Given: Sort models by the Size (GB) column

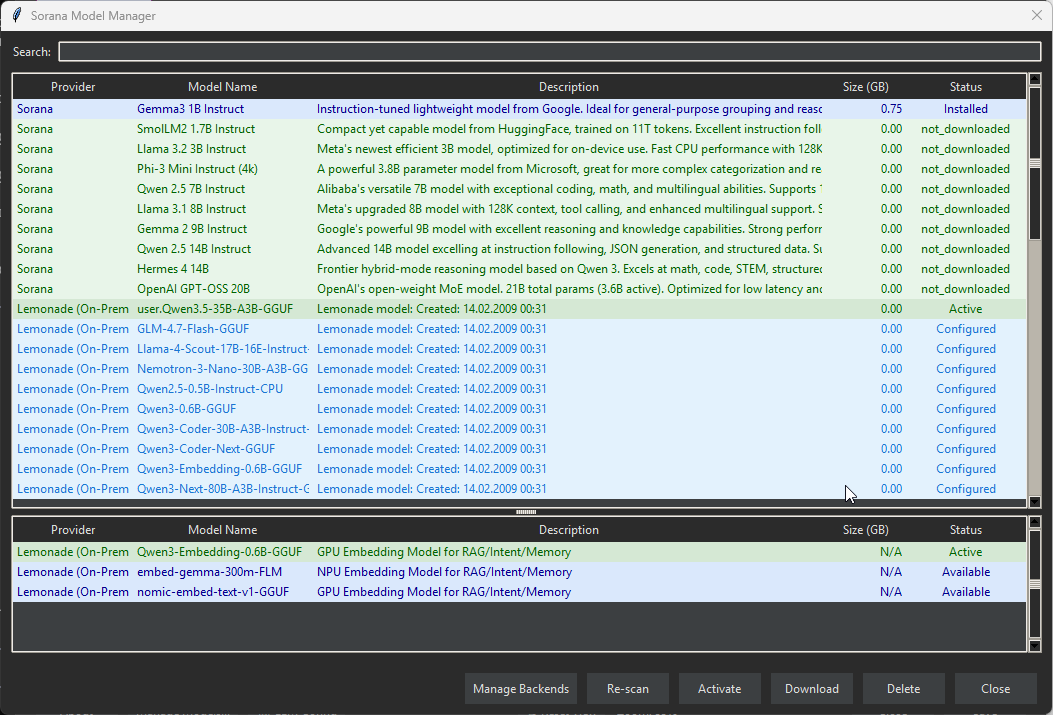Looking at the screenshot, I should click(865, 86).
